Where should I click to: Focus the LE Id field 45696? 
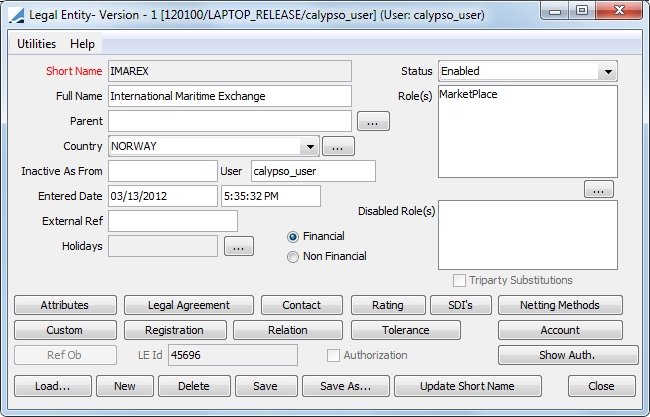click(x=233, y=355)
